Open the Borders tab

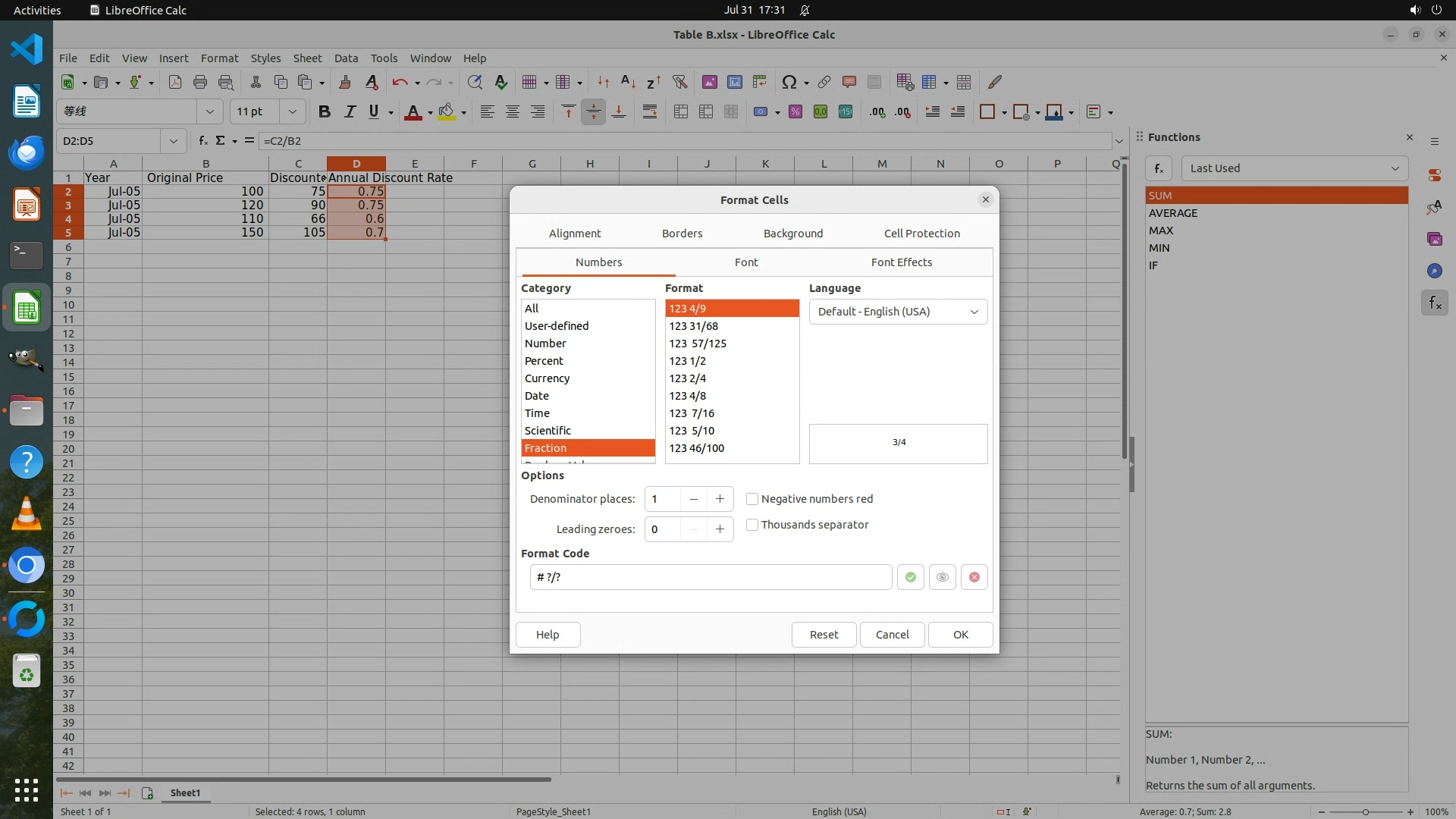[x=682, y=234]
